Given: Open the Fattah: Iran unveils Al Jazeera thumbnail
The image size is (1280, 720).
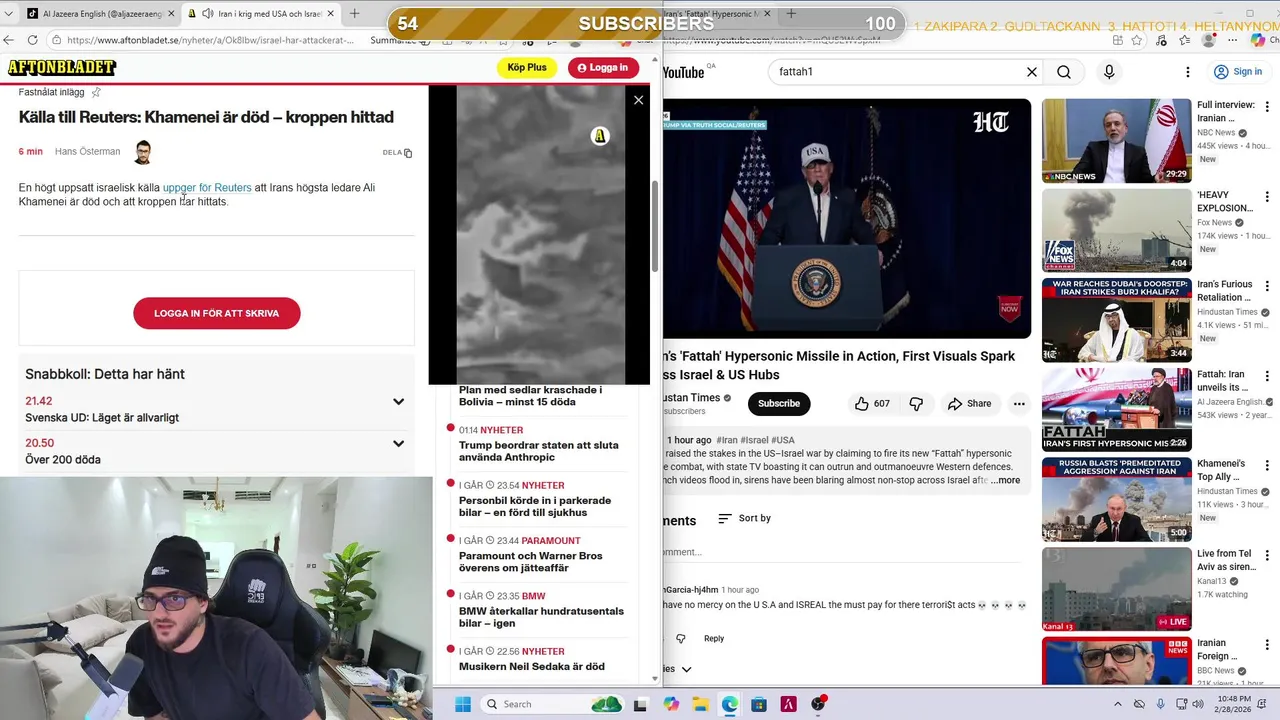Looking at the screenshot, I should (x=1117, y=410).
